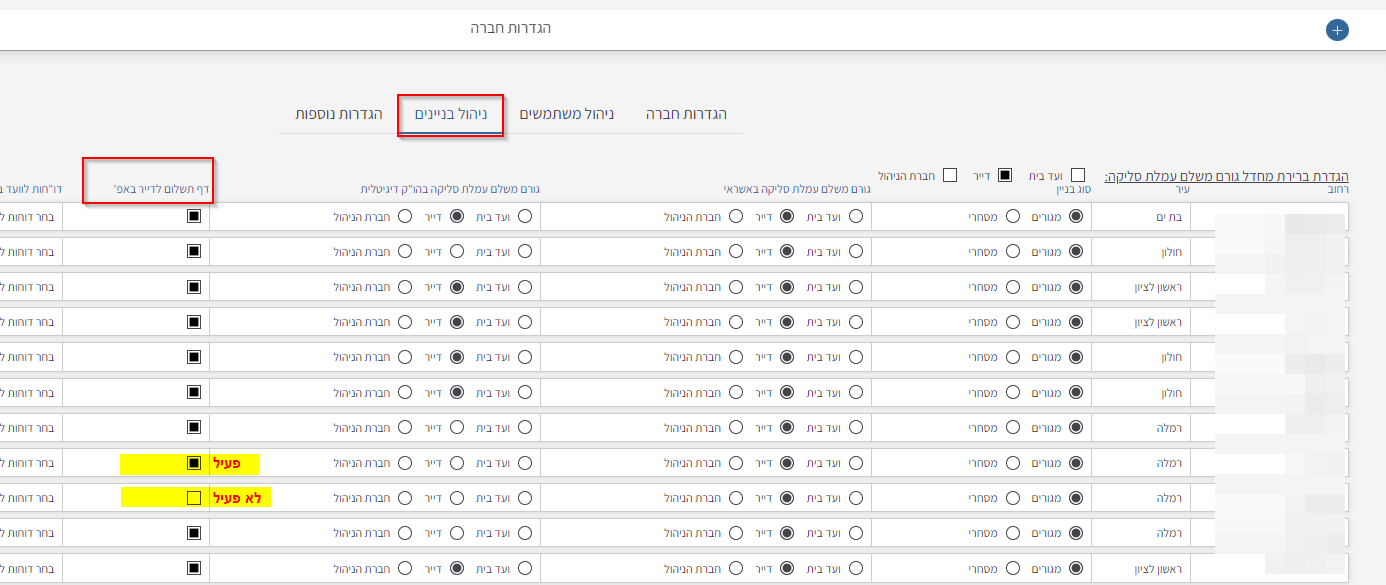This screenshot has height=585, width=1386.
Task: Pick חברת הניהול digital debit payer in בת ים row
Action: [405, 216]
